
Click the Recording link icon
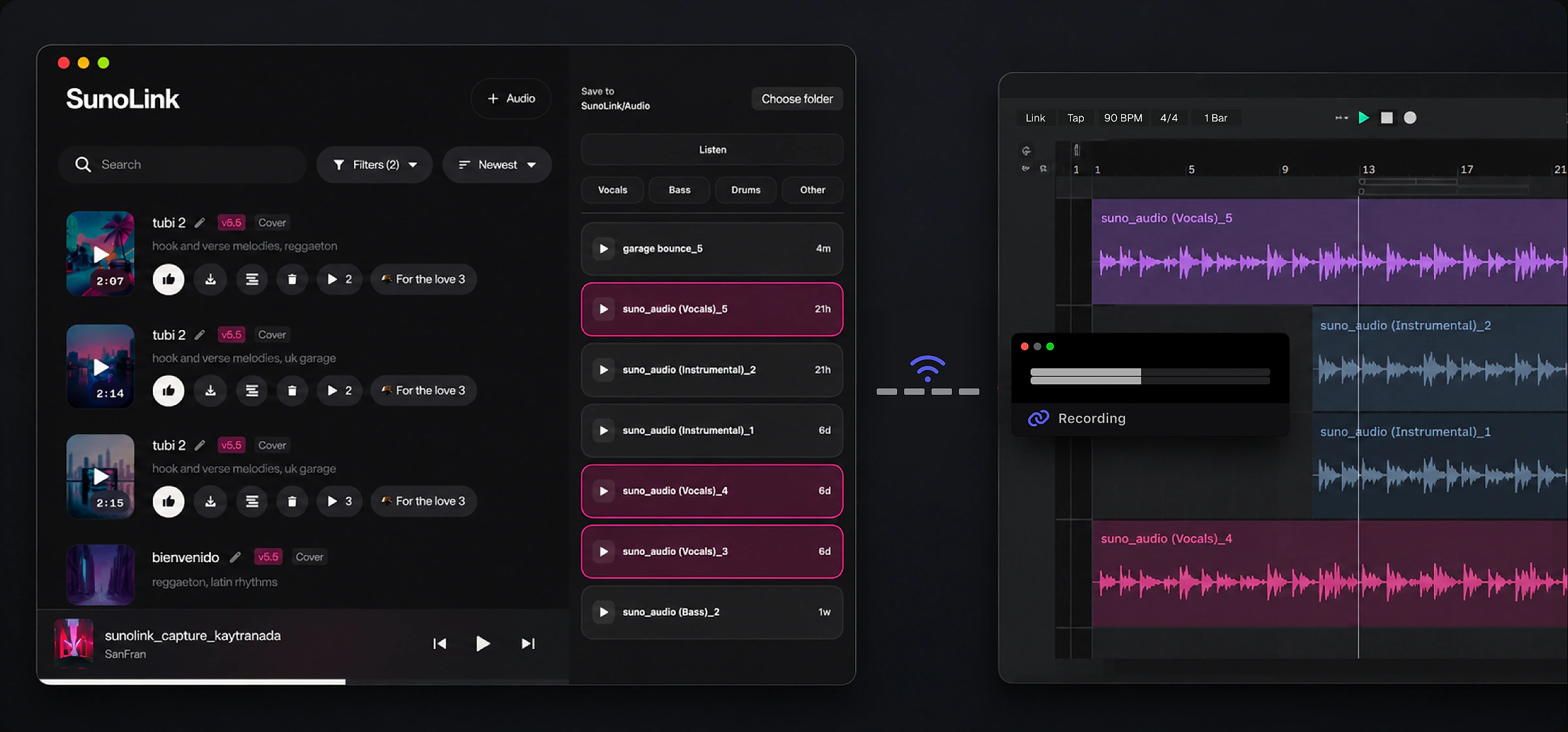point(1038,419)
